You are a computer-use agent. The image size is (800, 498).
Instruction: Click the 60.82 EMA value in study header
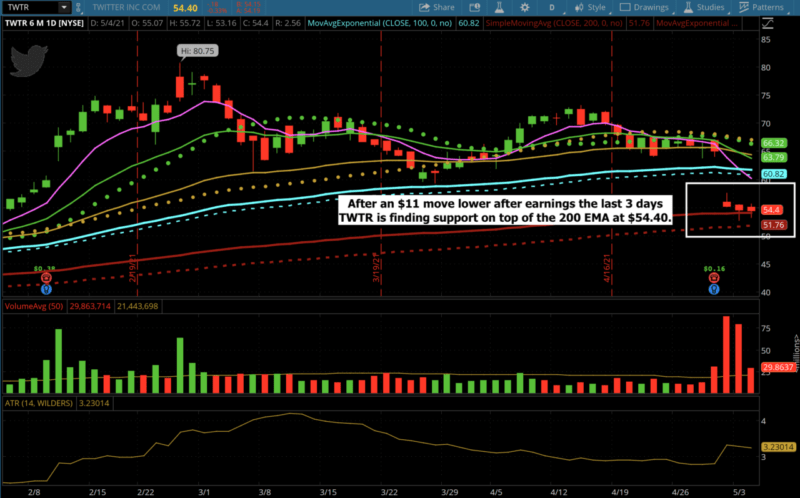pyautogui.click(x=468, y=23)
